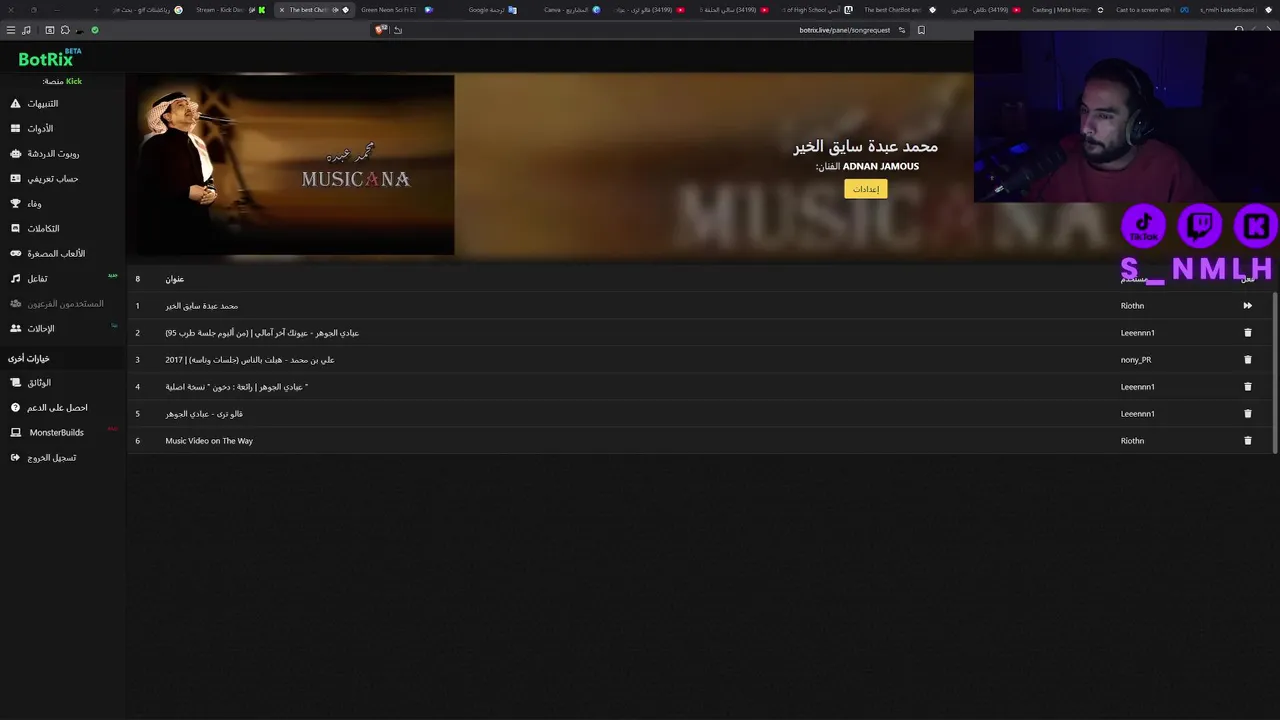The width and height of the screenshot is (1280, 720).
Task: Delete 'Music Video on The Way' song
Action: click(1247, 440)
